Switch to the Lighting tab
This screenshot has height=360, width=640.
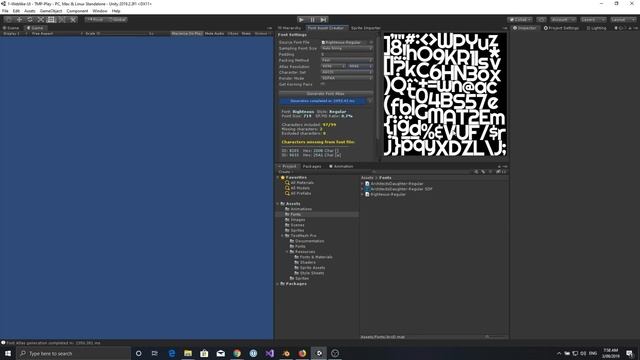(x=596, y=28)
